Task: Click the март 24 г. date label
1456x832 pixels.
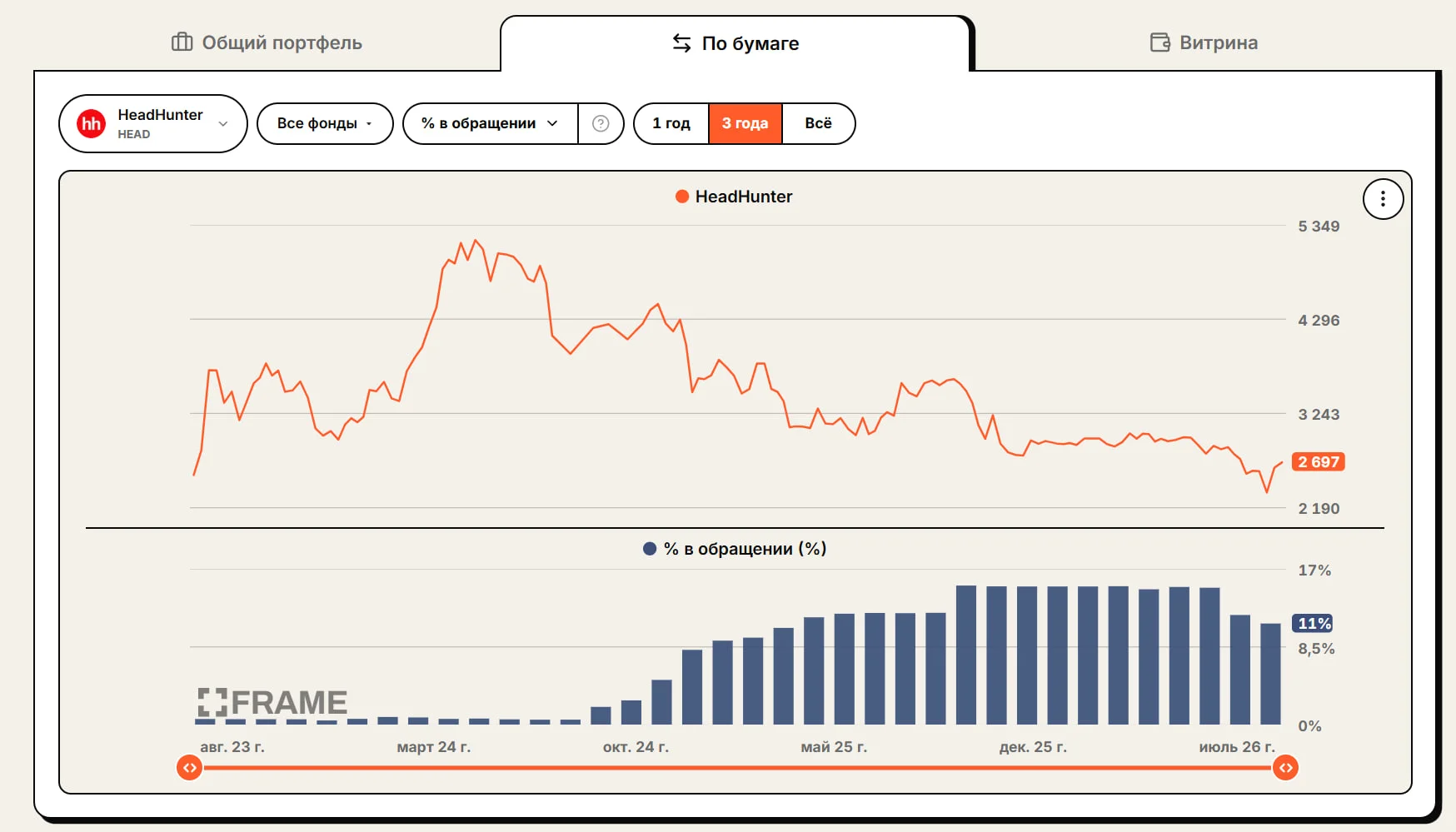Action: pos(434,747)
